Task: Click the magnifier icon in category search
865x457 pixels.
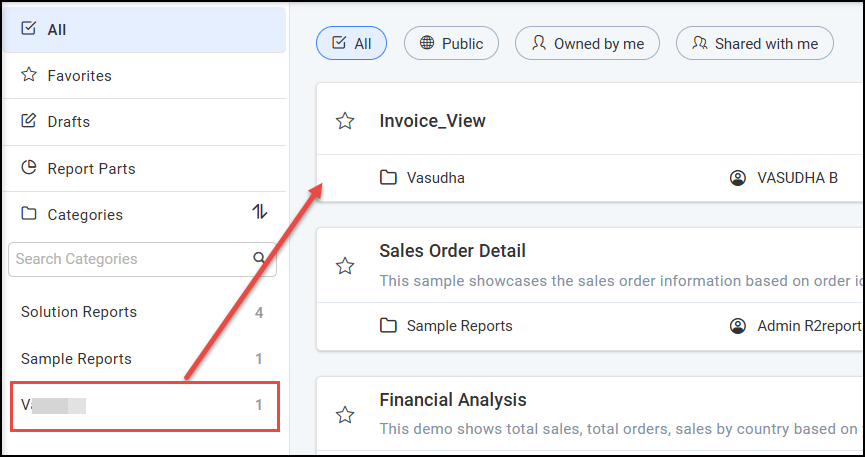Action: point(260,258)
